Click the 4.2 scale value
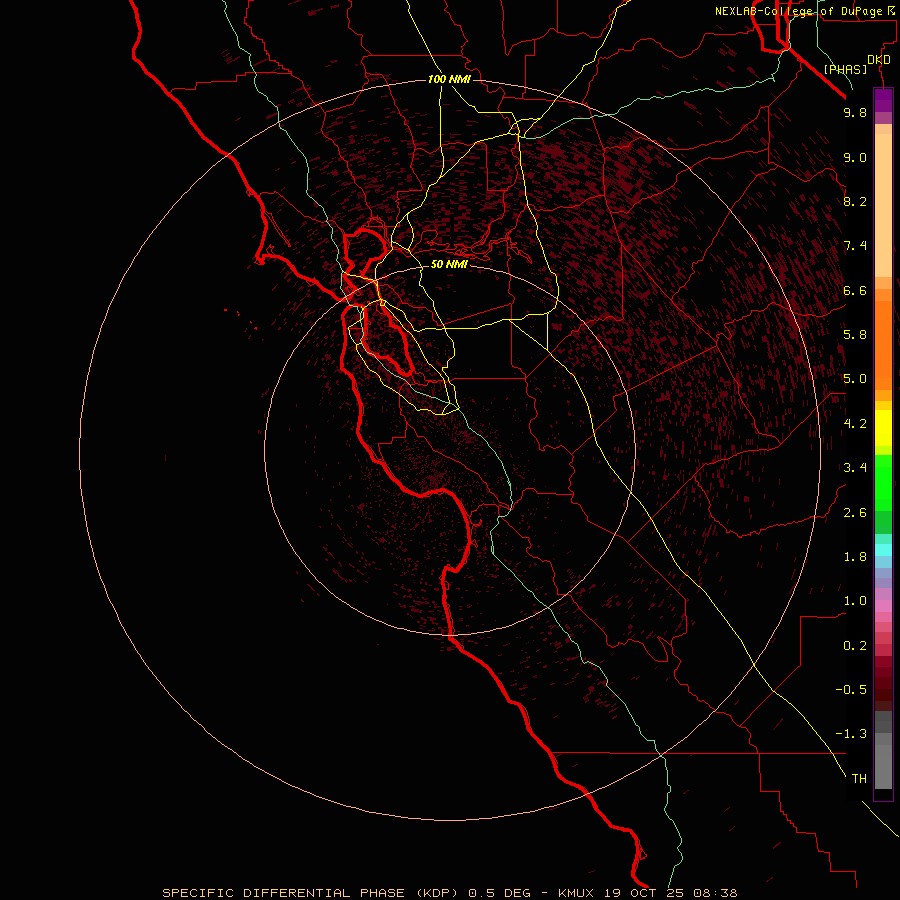This screenshot has width=900, height=900. (x=855, y=424)
